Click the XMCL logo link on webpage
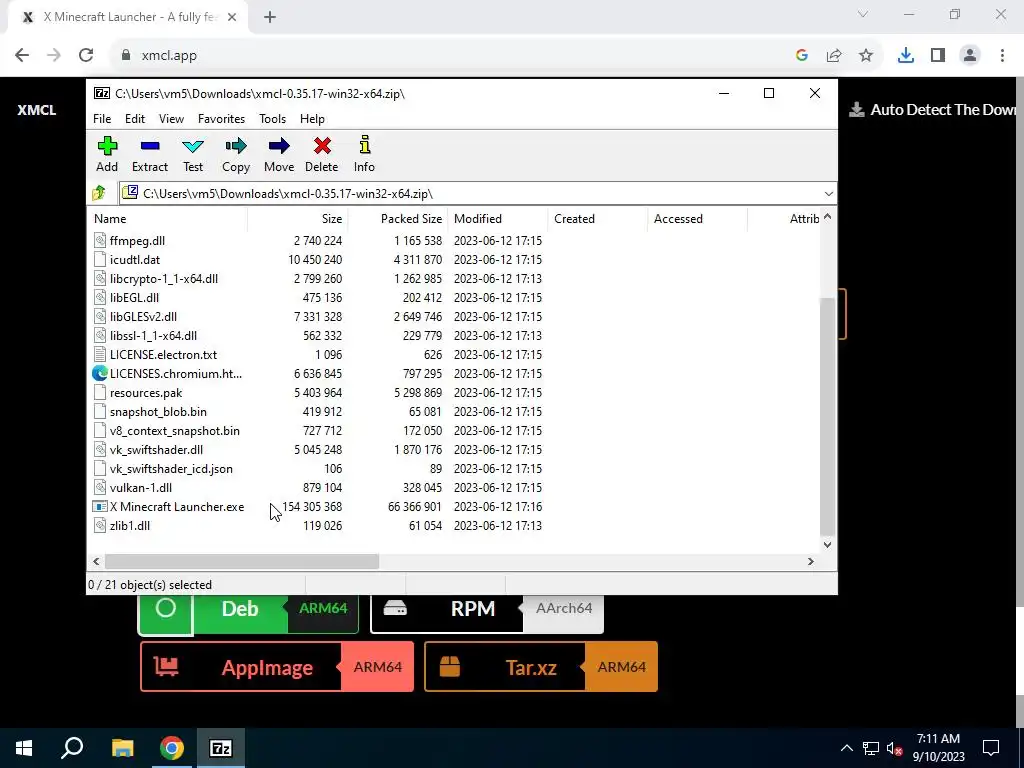The height and width of the screenshot is (768, 1024). point(37,110)
